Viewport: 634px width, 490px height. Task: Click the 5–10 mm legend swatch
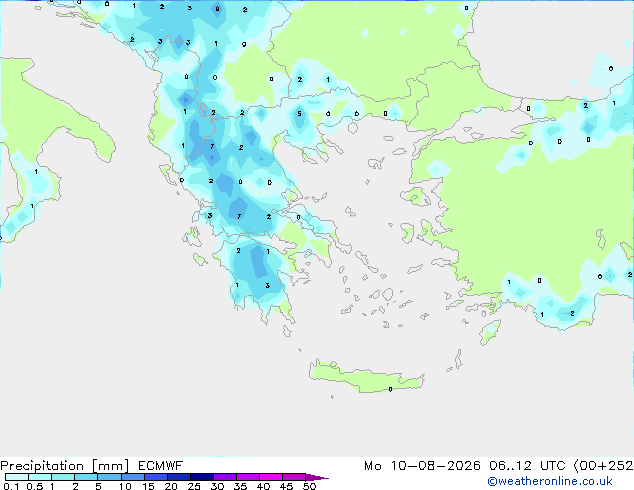[109, 477]
